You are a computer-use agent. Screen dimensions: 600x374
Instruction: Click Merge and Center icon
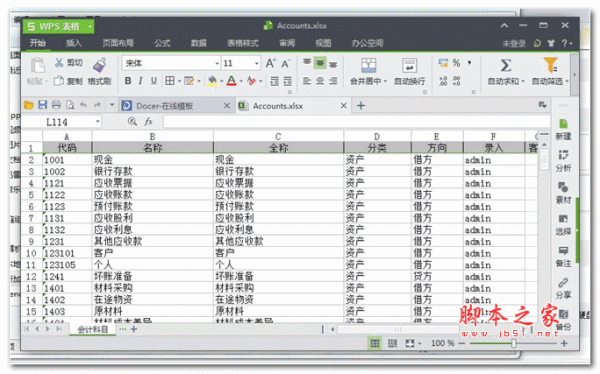pos(368,65)
